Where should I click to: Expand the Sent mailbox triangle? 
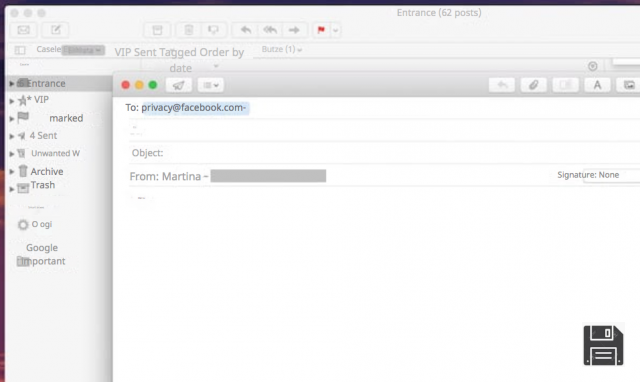pyautogui.click(x=11, y=136)
